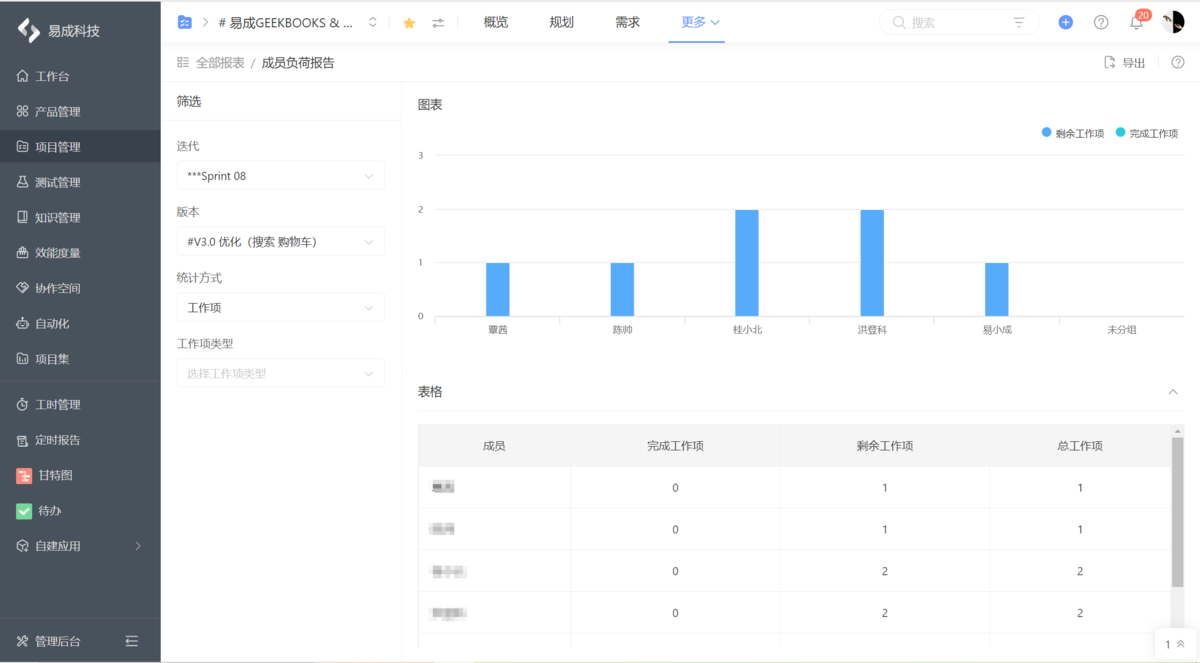Switch to the 需求 tab
This screenshot has height=663, width=1200.
pos(627,21)
